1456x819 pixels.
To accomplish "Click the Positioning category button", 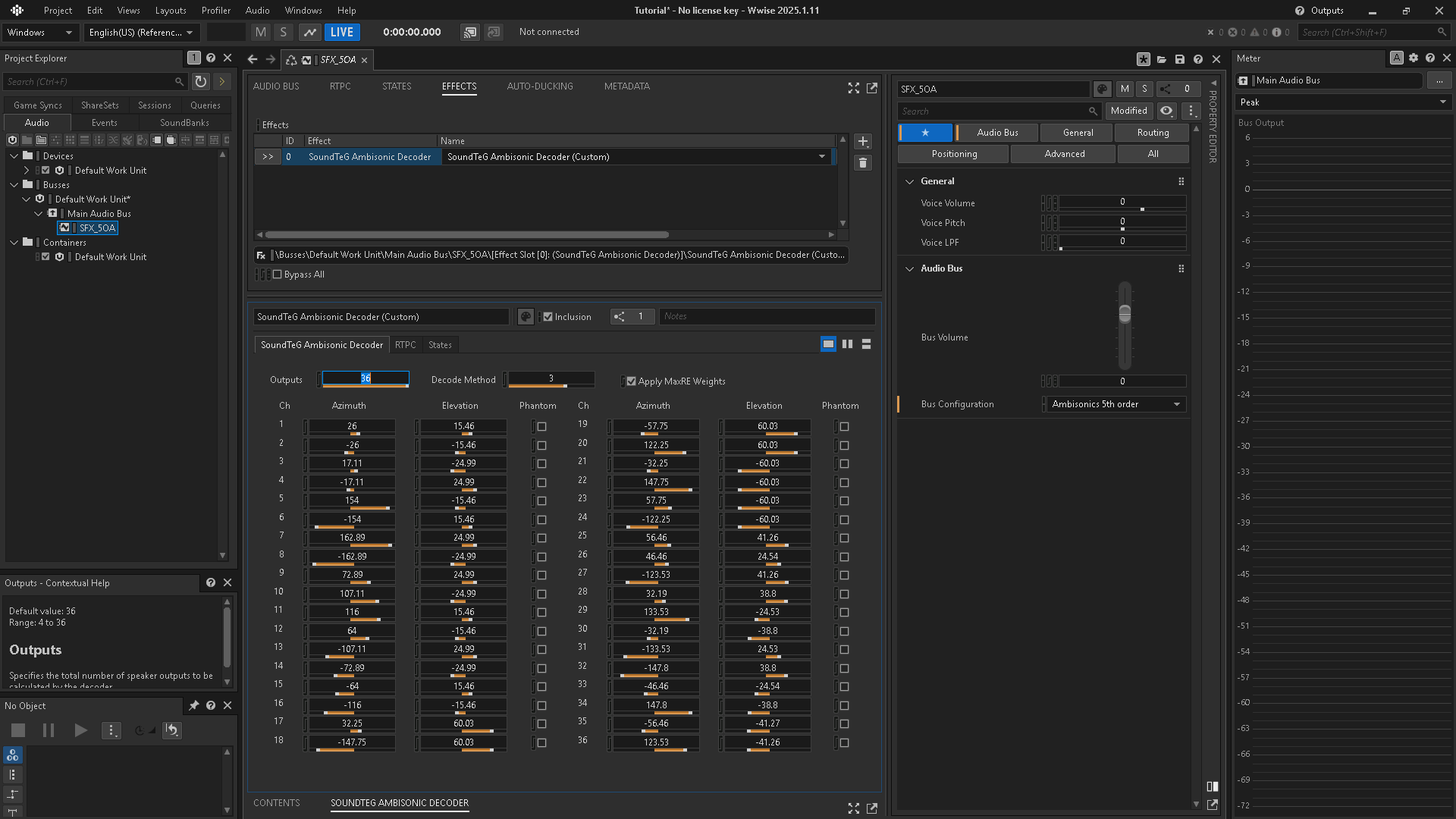I will (x=954, y=154).
